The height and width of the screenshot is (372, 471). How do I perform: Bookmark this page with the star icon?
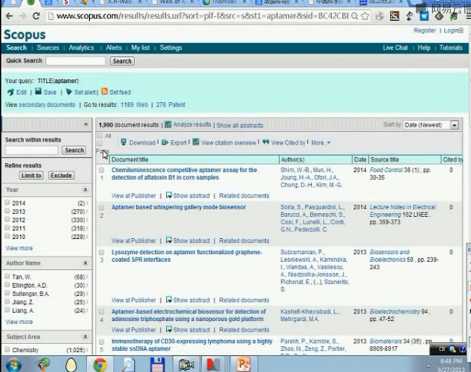pos(365,16)
